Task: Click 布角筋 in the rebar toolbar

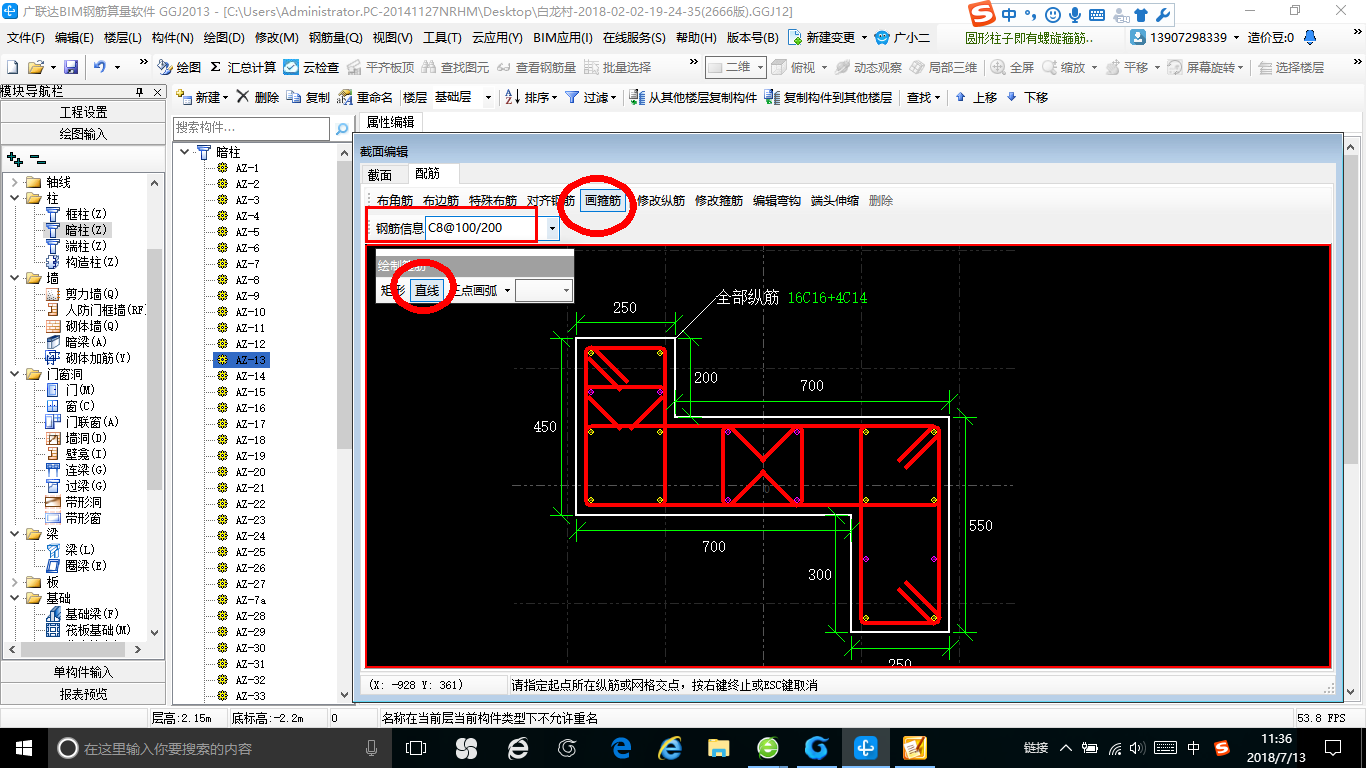Action: click(x=395, y=200)
